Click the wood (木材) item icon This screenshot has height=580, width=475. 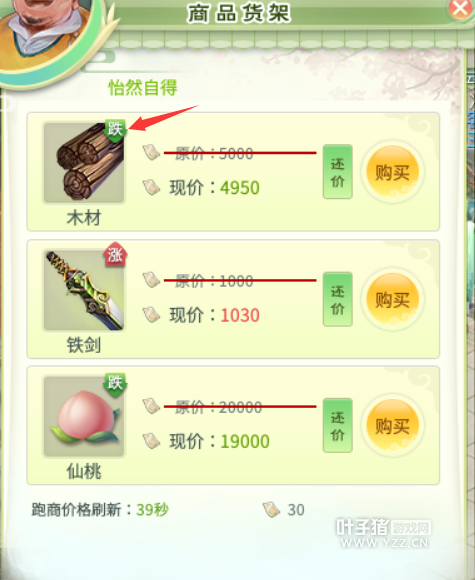click(84, 163)
